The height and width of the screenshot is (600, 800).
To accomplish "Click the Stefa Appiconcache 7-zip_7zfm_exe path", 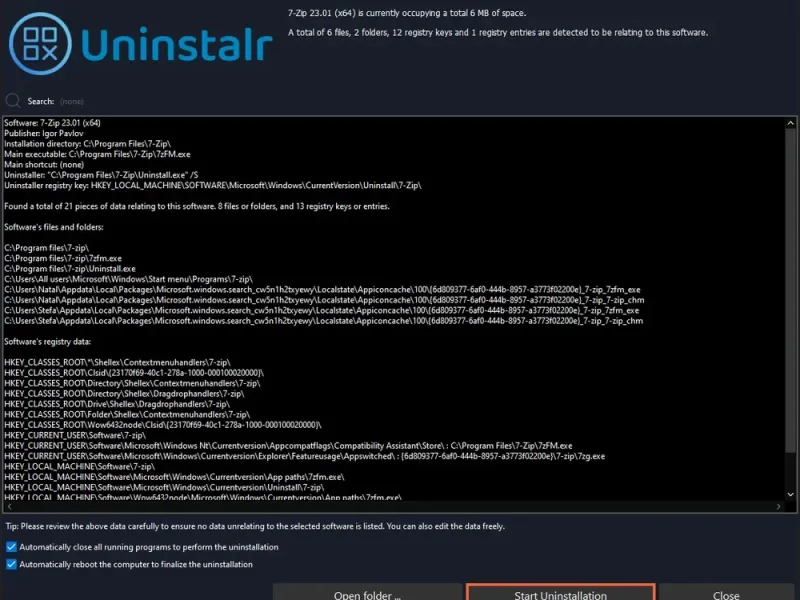I will 321,310.
